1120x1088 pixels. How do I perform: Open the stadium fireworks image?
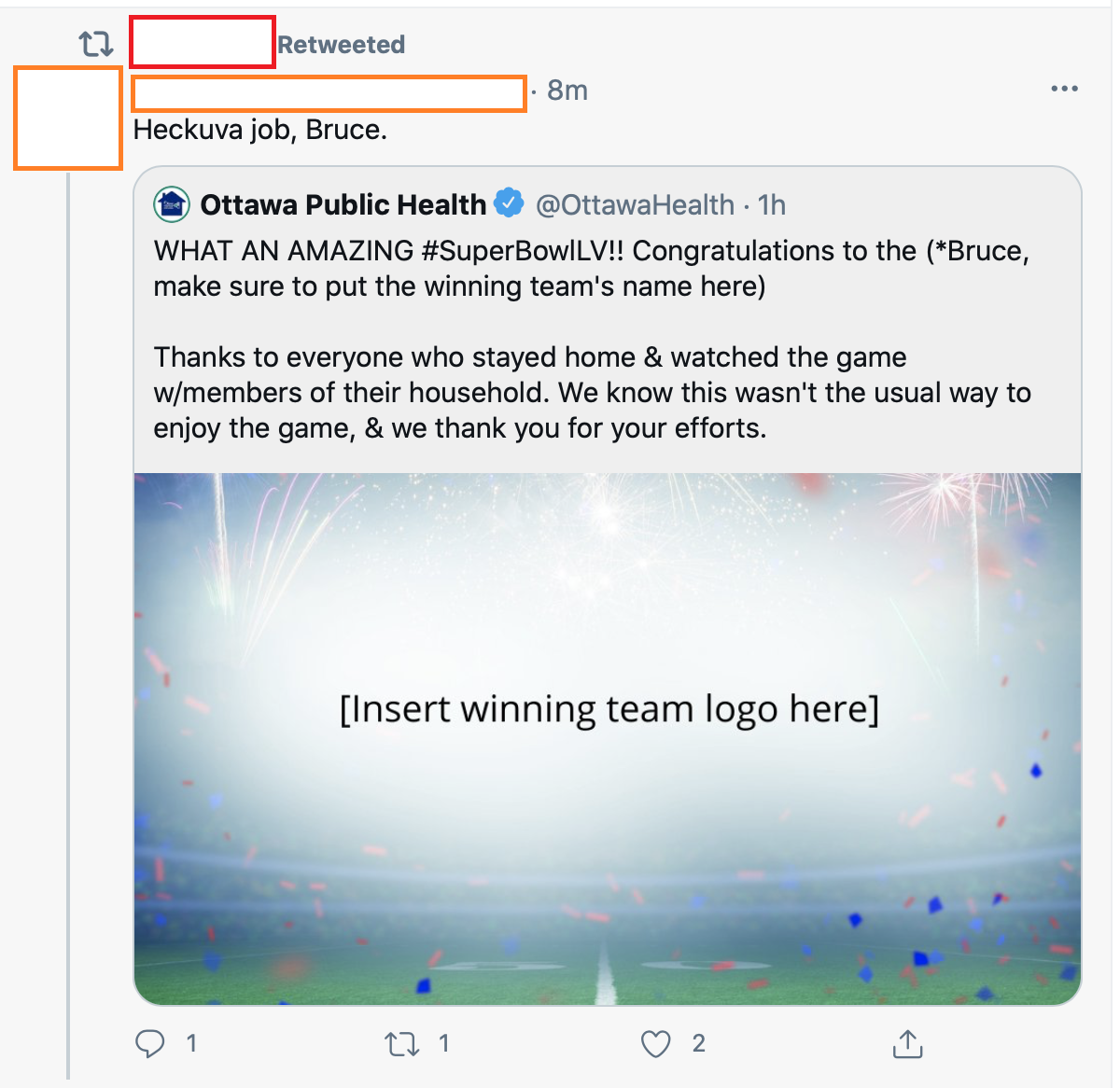(608, 738)
